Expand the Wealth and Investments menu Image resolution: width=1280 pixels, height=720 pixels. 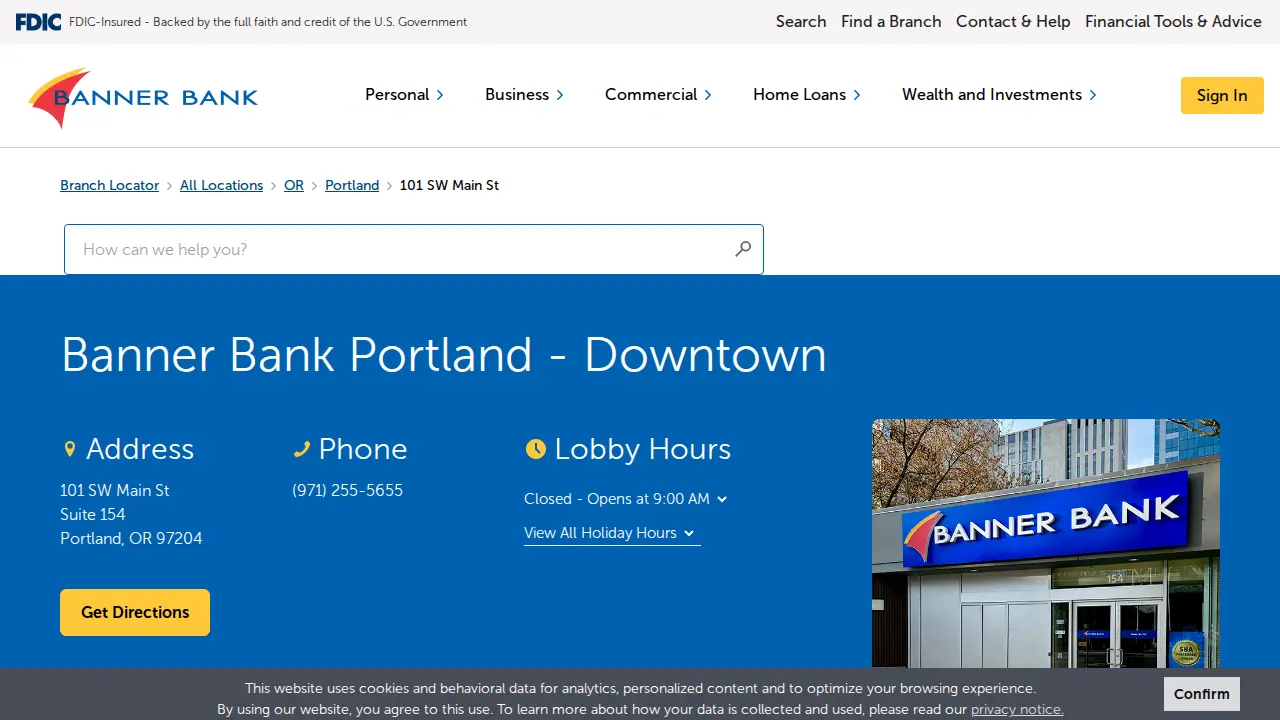point(999,94)
